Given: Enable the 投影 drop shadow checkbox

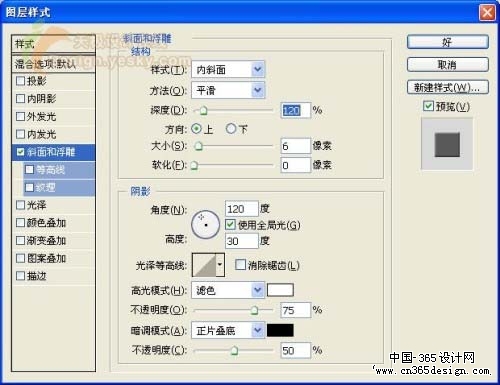Looking at the screenshot, I should point(20,81).
